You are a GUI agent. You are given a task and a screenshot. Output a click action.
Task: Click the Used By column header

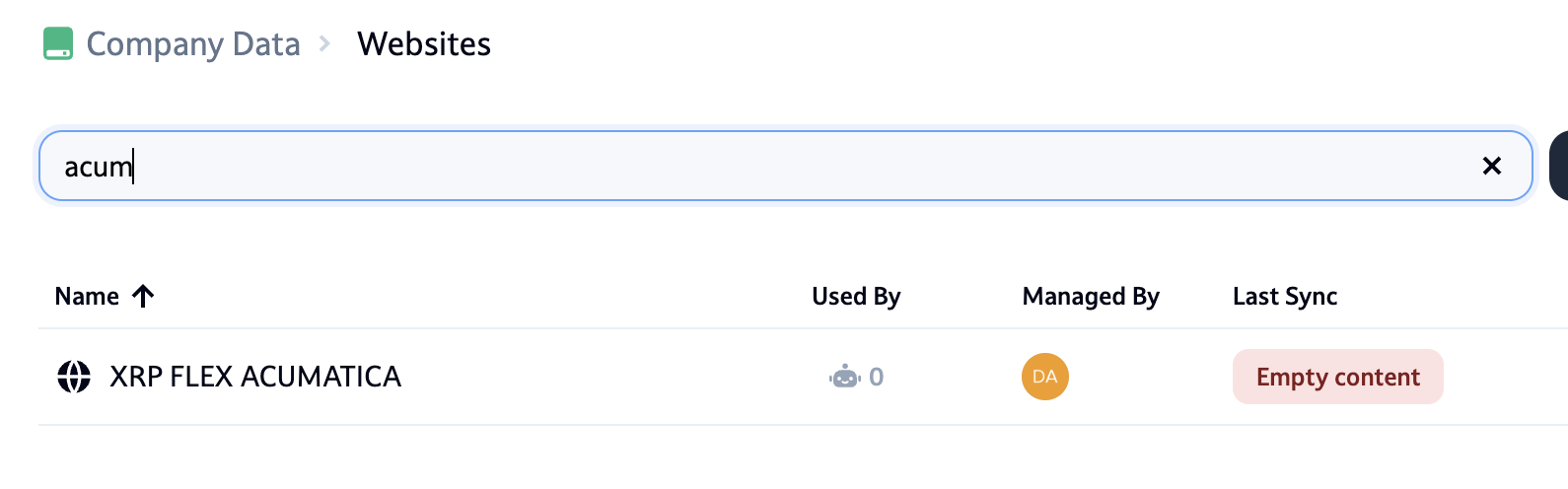tap(856, 297)
